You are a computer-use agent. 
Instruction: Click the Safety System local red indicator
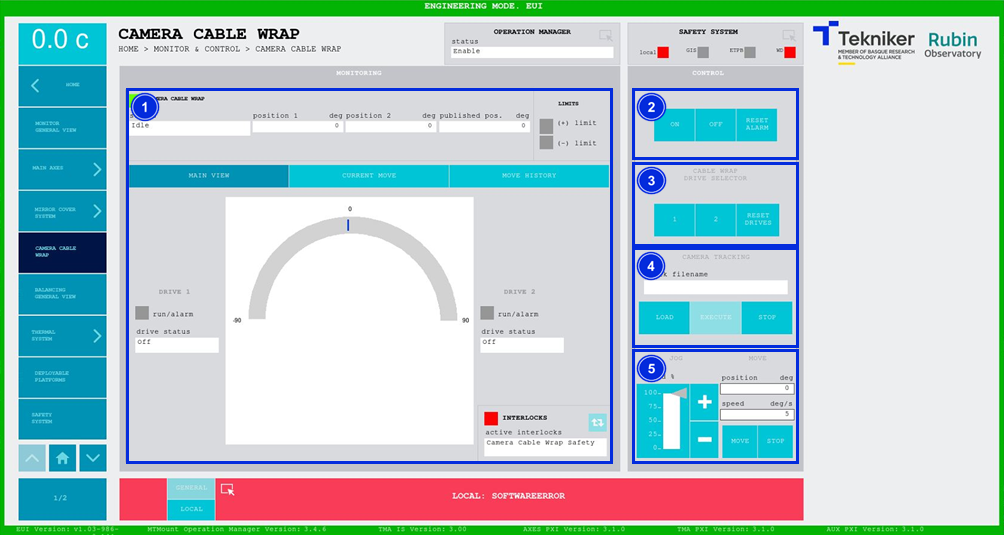point(663,52)
